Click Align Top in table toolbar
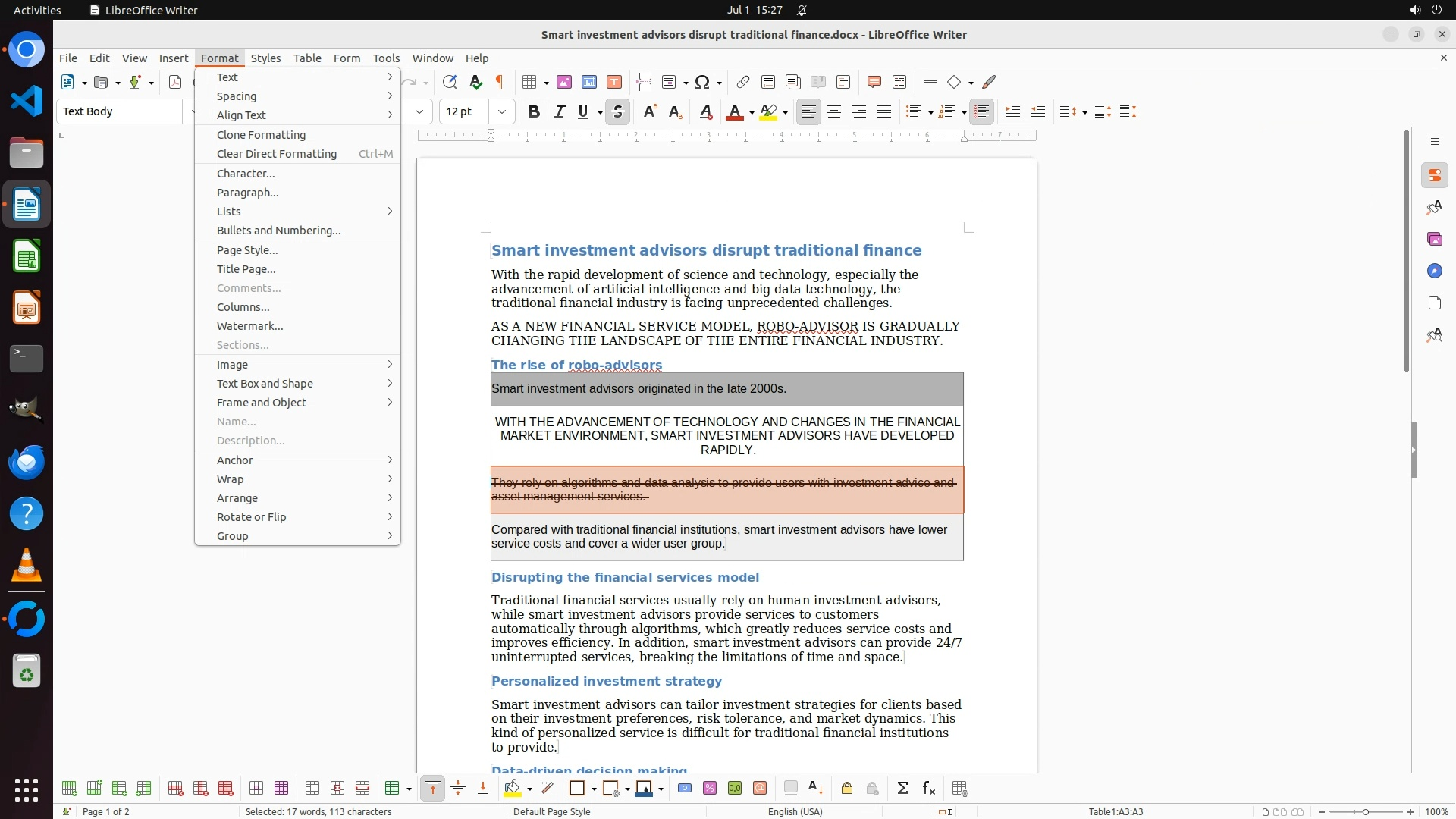This screenshot has width=1456, height=819. (432, 789)
